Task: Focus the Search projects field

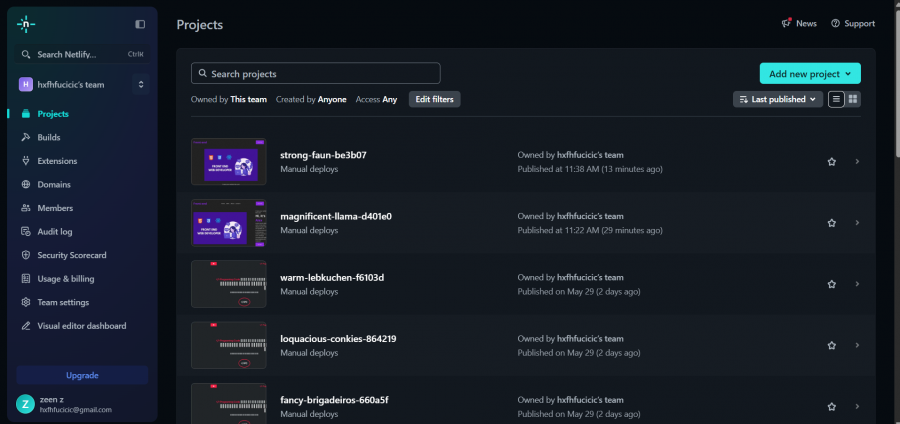Action: coord(316,73)
